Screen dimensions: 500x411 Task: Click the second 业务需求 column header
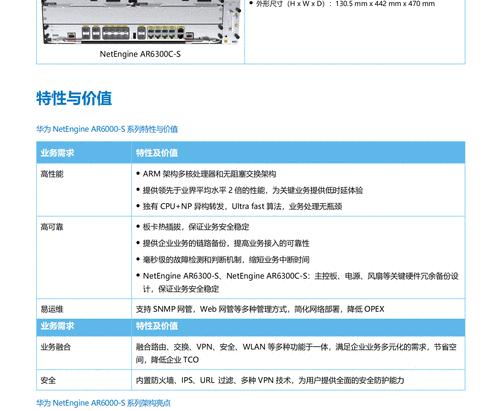pos(57,326)
